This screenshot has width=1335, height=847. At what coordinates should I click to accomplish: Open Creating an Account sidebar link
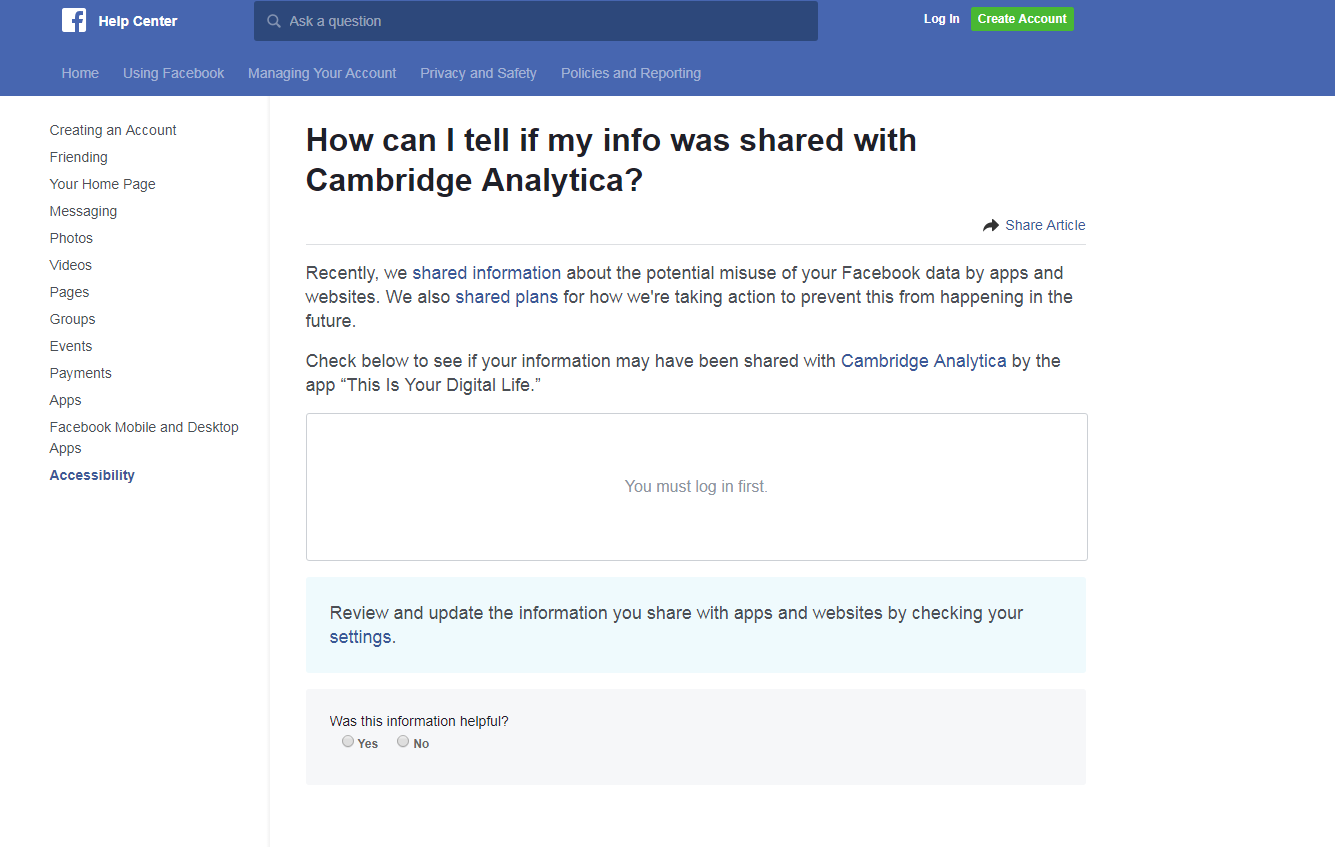click(113, 130)
